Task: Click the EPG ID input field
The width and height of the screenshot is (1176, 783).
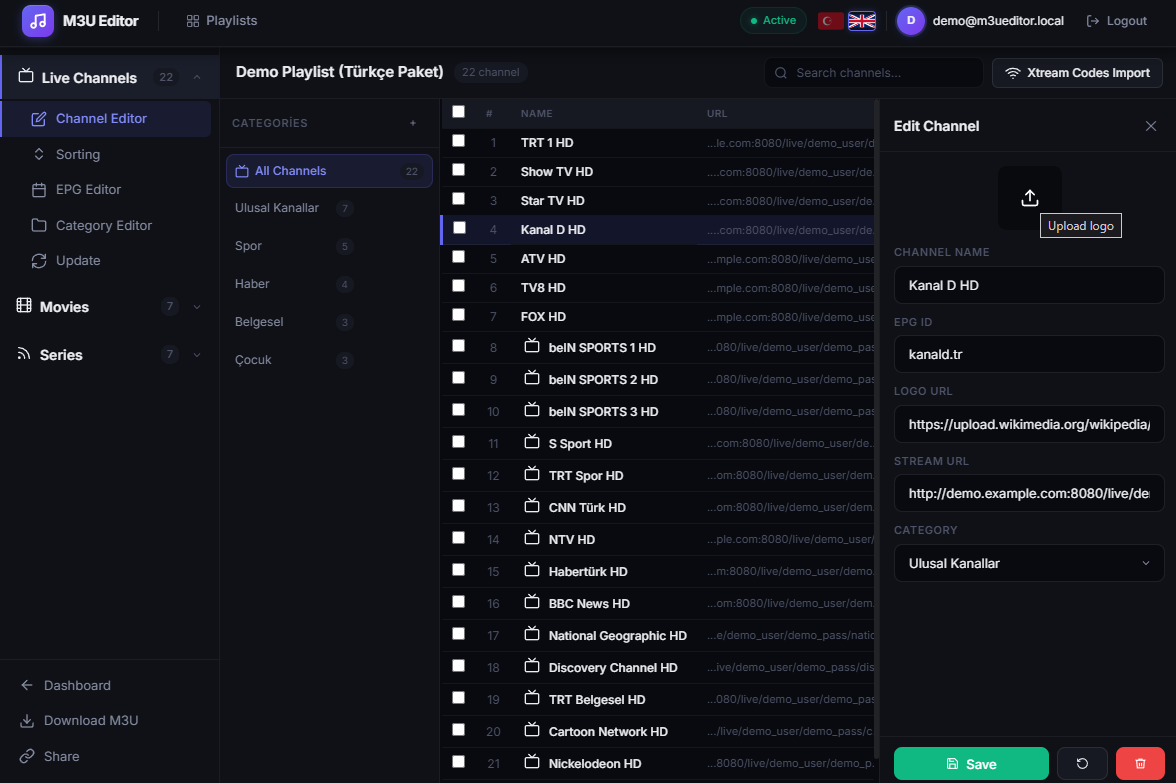Action: click(1029, 354)
